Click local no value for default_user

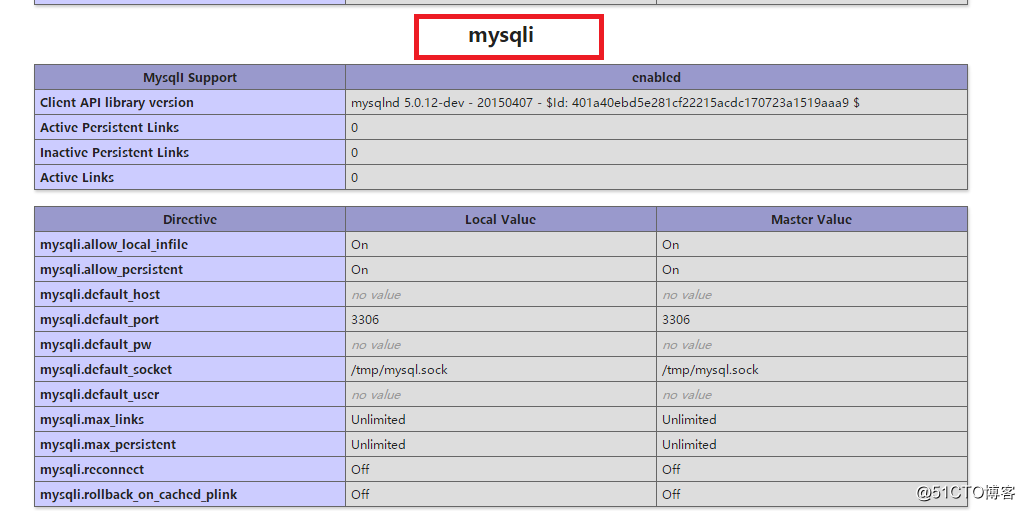click(376, 395)
